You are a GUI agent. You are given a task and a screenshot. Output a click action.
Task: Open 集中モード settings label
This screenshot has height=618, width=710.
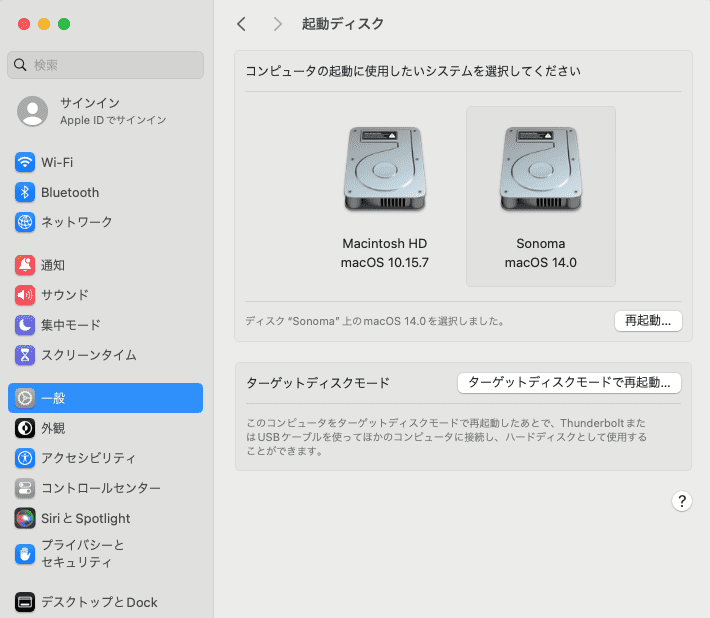[x=71, y=325]
